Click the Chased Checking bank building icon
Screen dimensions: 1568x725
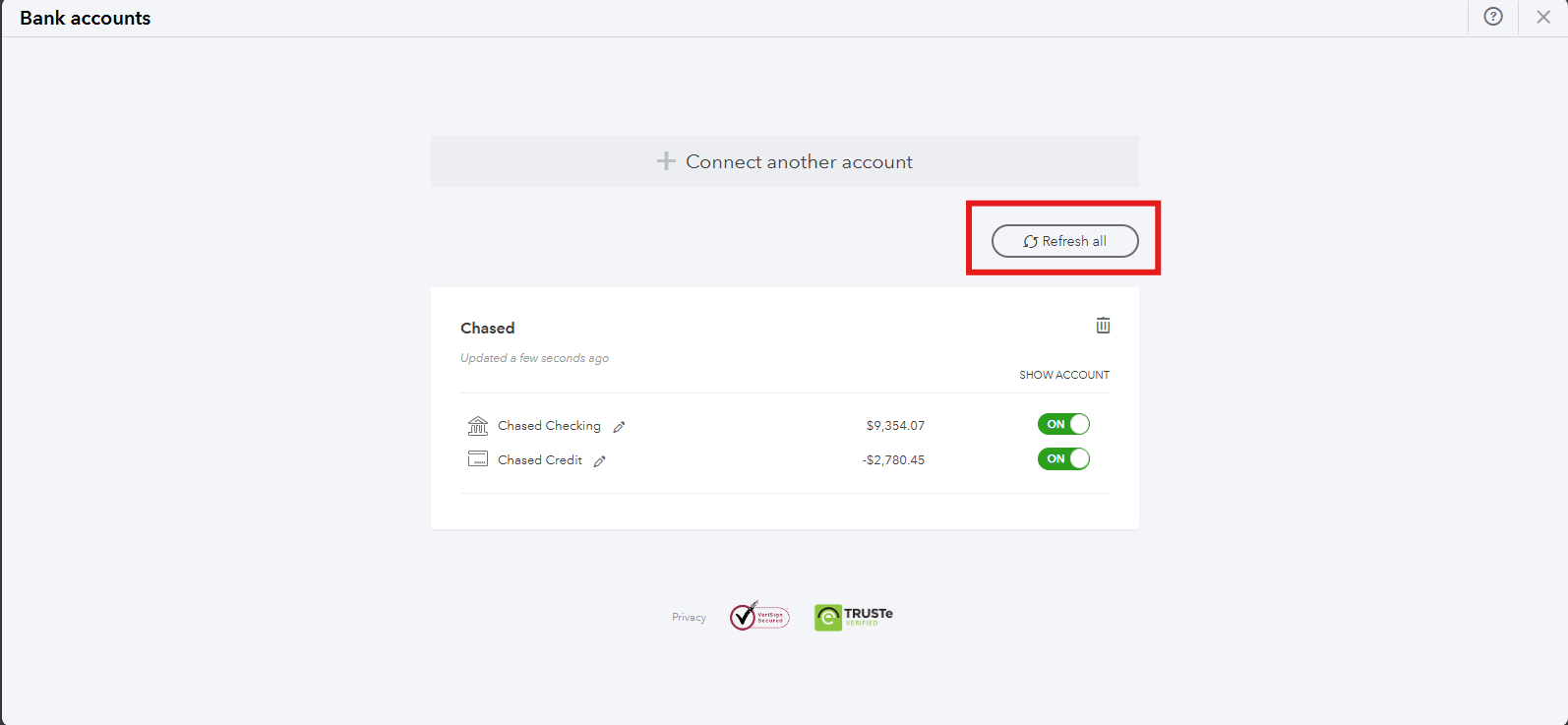[478, 426]
